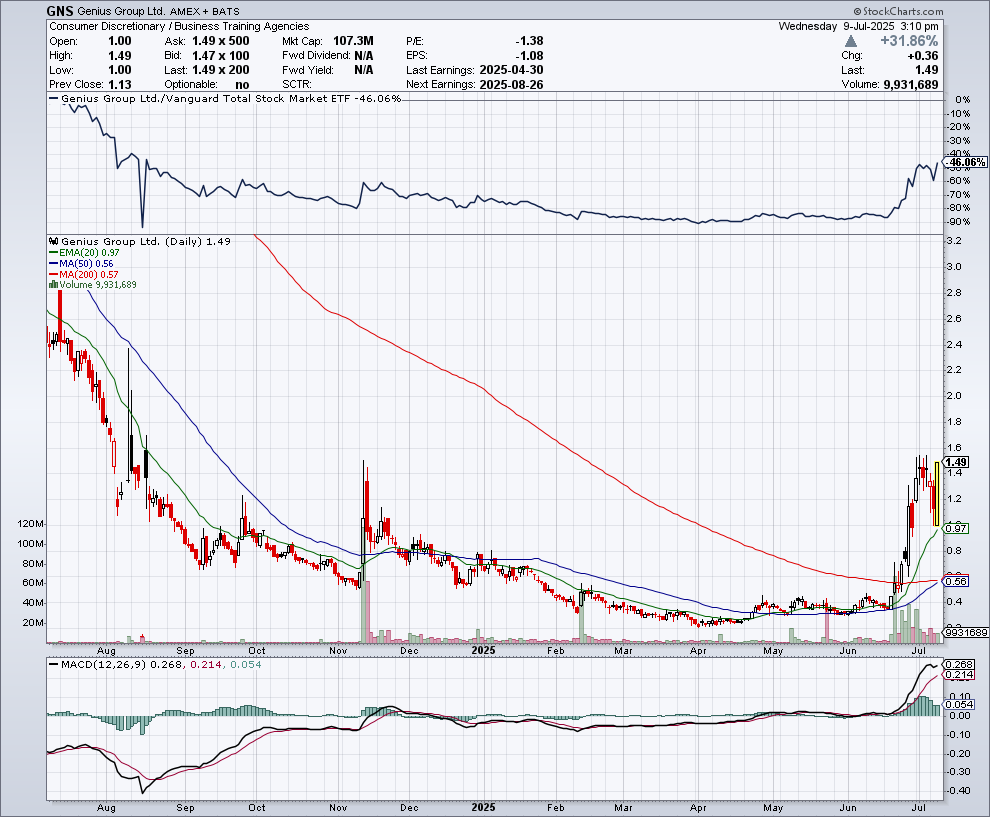Click the Consumer Discretionary / Business Training Agencies sector
This screenshot has width=990, height=817.
coord(179,27)
